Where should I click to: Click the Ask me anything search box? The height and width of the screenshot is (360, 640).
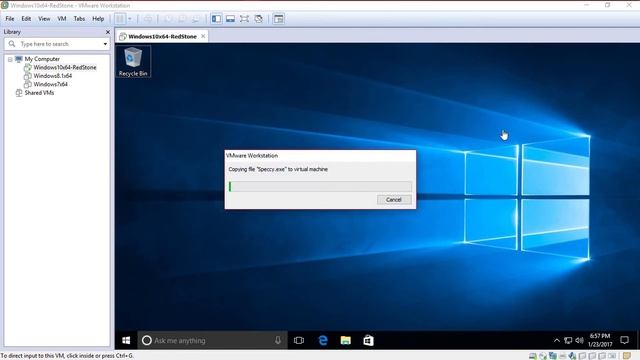(212, 340)
